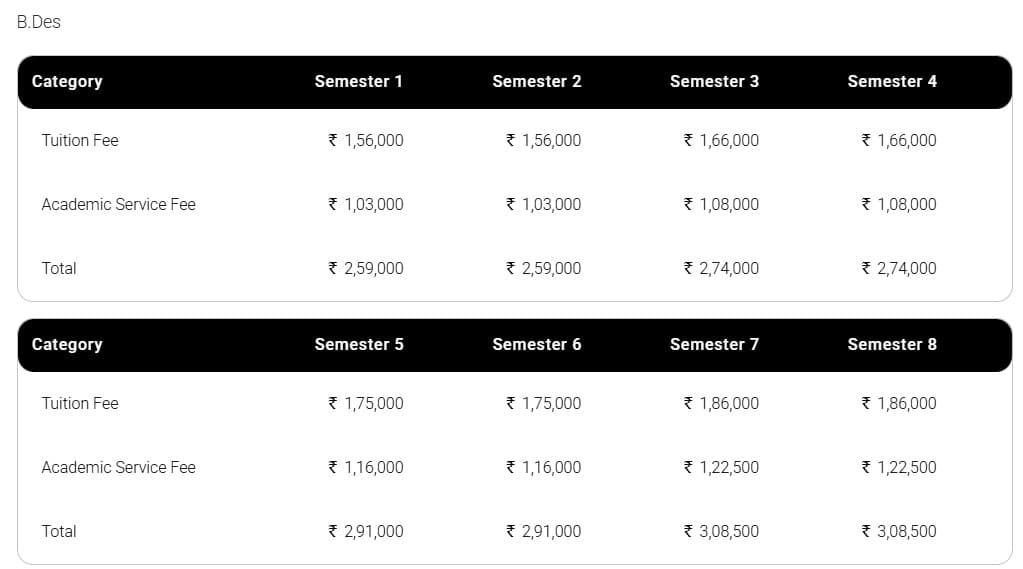Click the Semester 3 column header
The width and height of the screenshot is (1023, 569).
[x=714, y=81]
